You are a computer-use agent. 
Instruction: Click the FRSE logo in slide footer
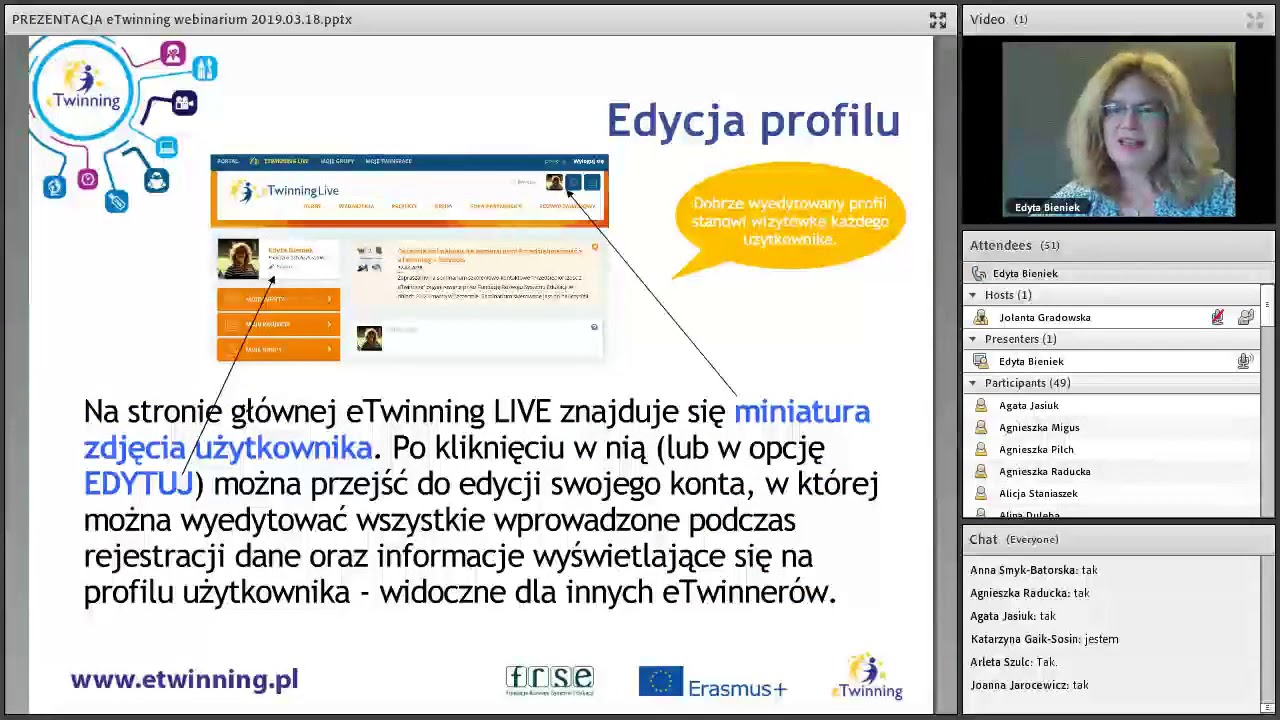tap(550, 681)
